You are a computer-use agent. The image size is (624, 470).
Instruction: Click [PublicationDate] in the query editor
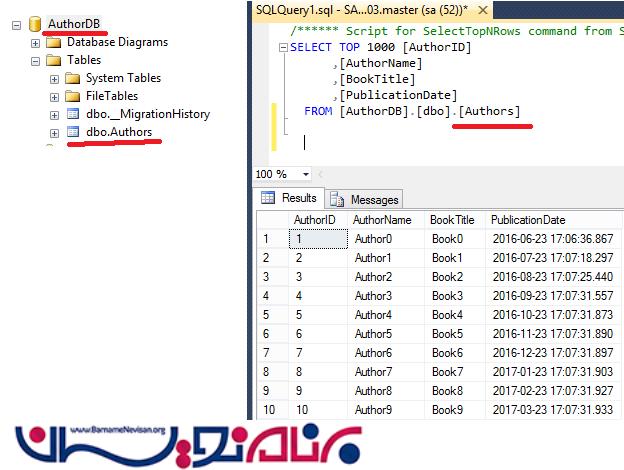point(398,95)
